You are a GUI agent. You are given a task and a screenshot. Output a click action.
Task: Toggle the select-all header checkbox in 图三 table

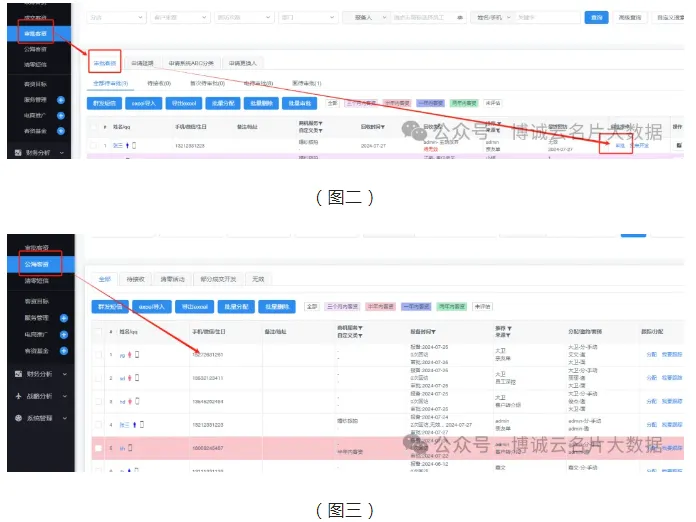(x=98, y=329)
